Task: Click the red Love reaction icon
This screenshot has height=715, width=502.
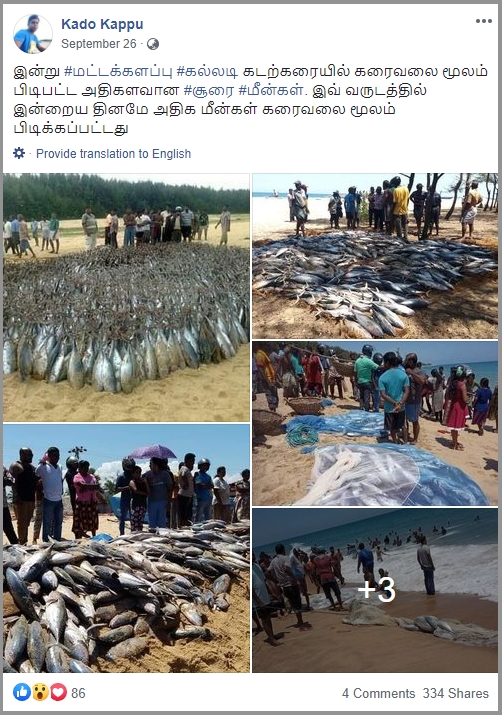Action: (58, 692)
